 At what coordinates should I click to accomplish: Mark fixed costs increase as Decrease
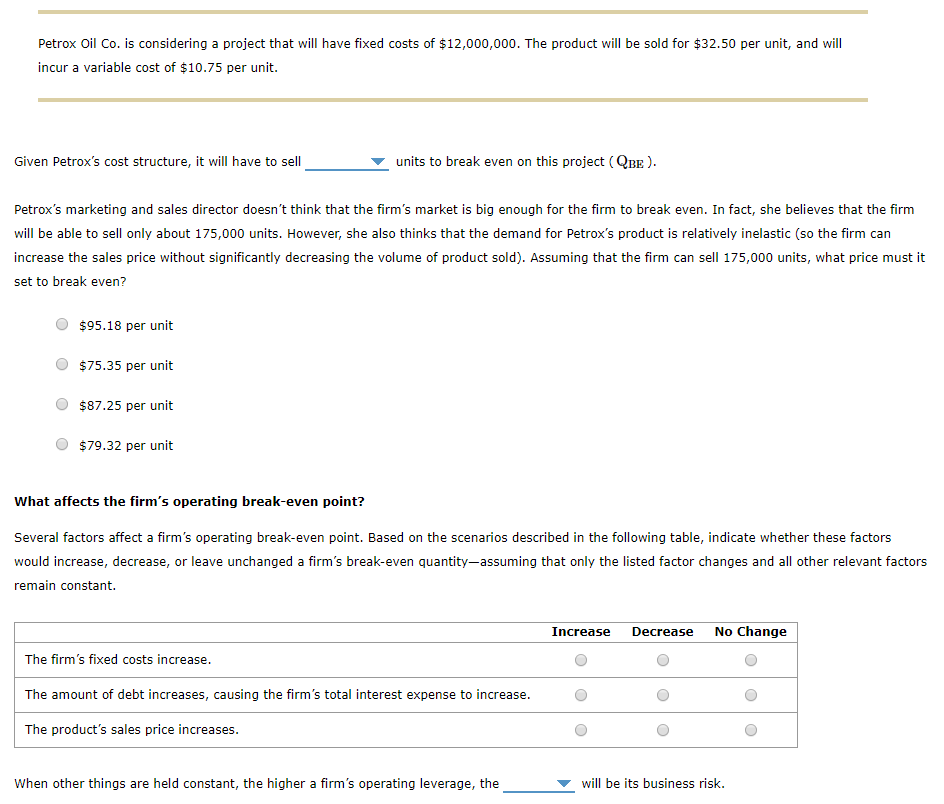click(663, 660)
